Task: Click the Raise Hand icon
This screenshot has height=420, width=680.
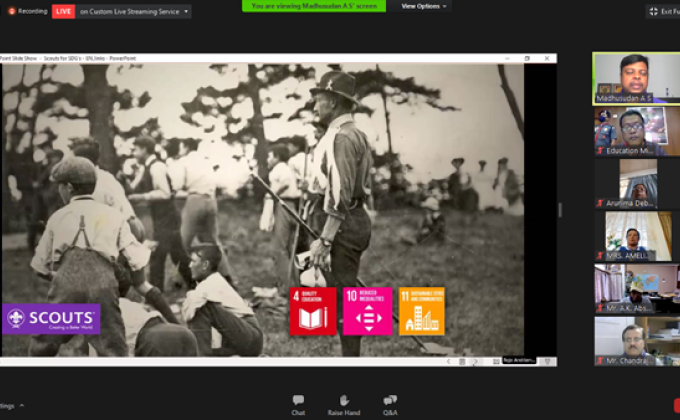Action: pyautogui.click(x=343, y=402)
